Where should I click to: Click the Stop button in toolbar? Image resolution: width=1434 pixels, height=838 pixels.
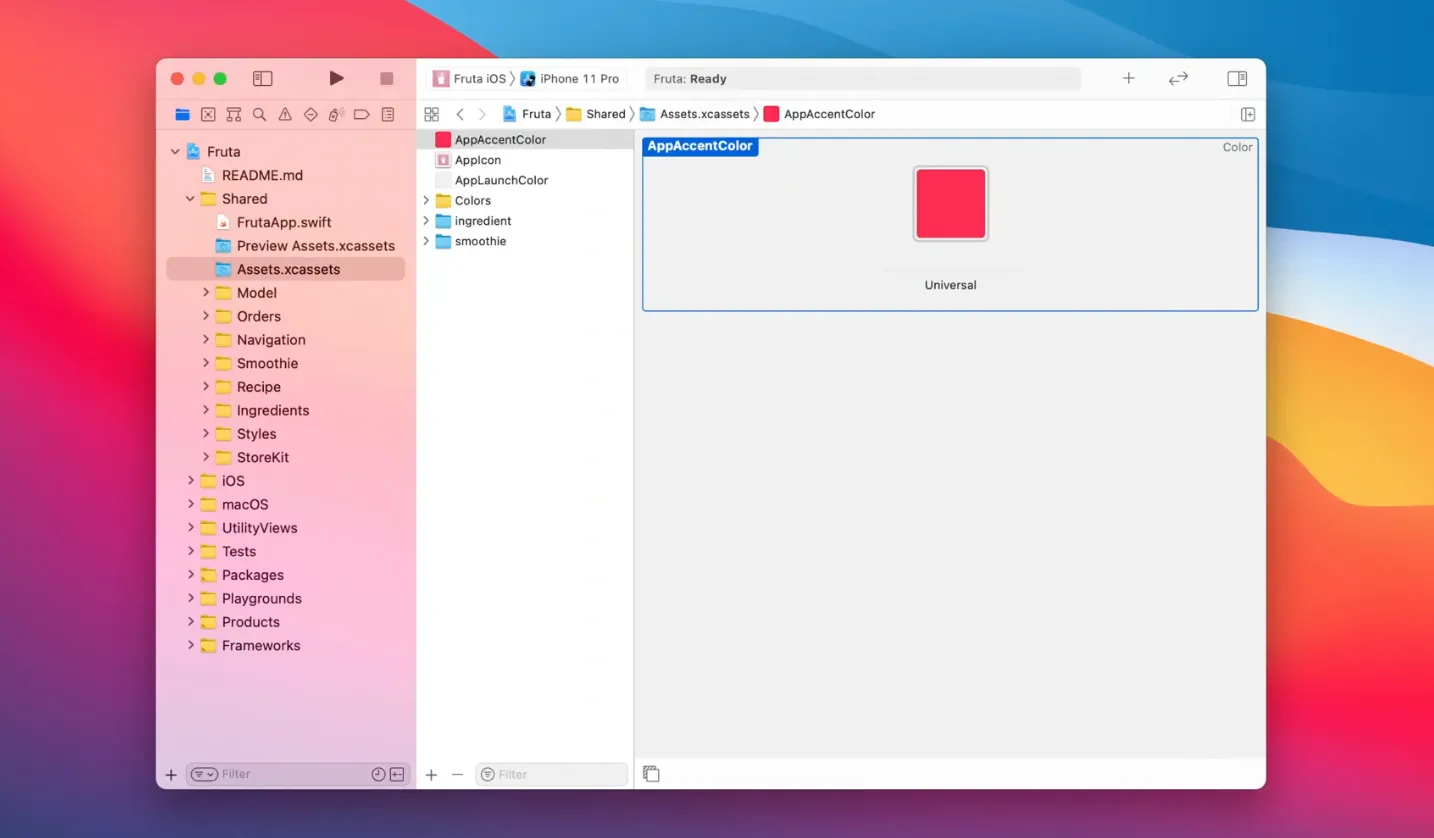click(386, 78)
